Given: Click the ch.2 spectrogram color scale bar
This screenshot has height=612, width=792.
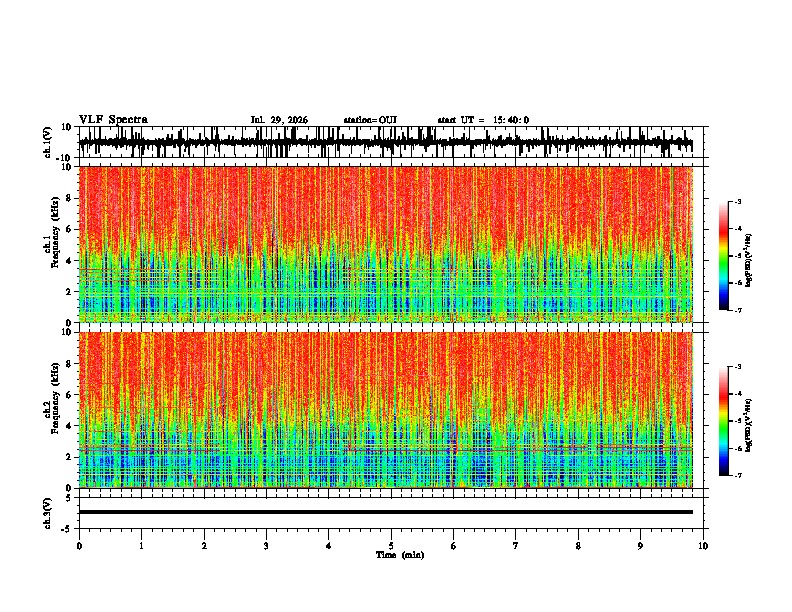Looking at the screenshot, I should pyautogui.click(x=724, y=421).
